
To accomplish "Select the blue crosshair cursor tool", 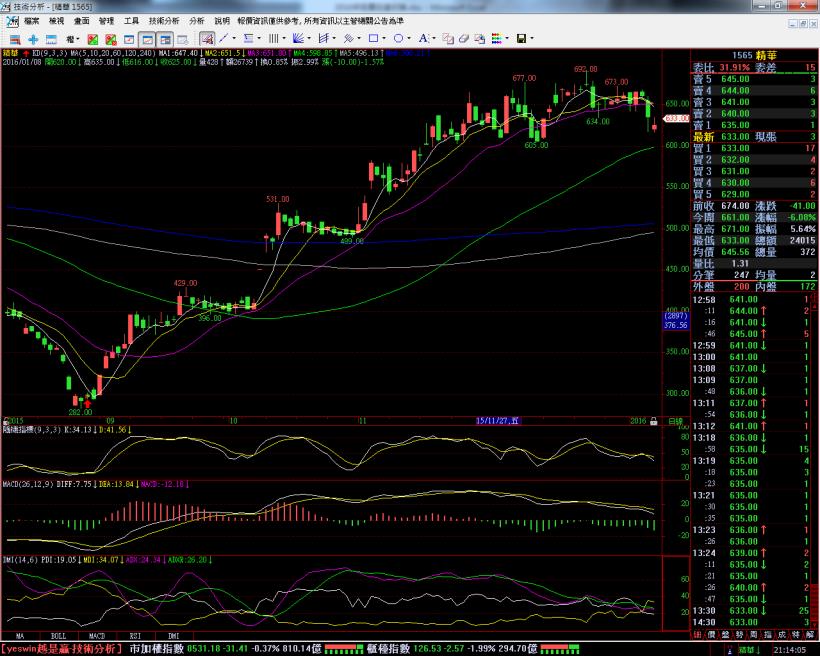I will (x=32, y=38).
